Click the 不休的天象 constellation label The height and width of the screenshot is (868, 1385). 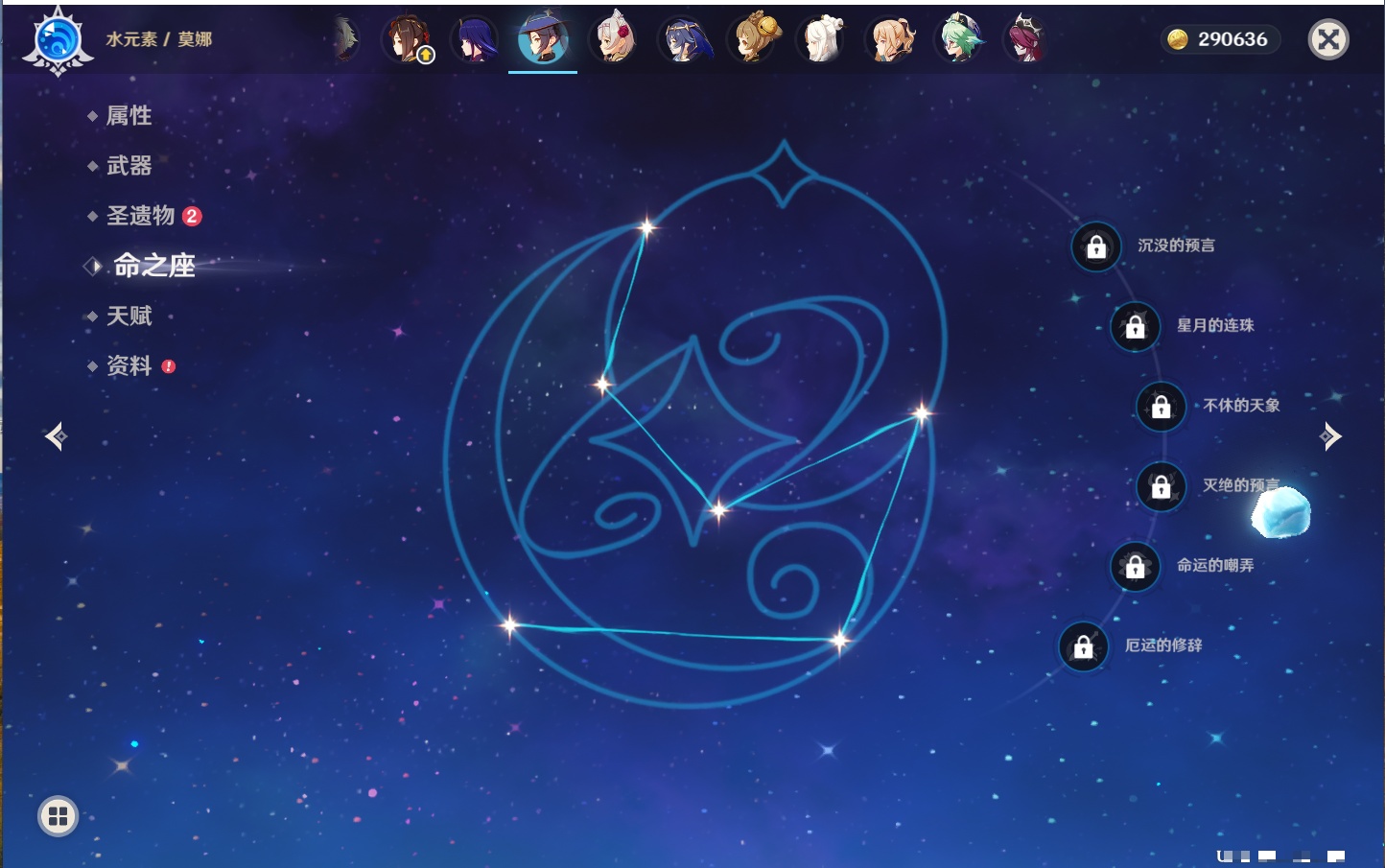point(1242,406)
